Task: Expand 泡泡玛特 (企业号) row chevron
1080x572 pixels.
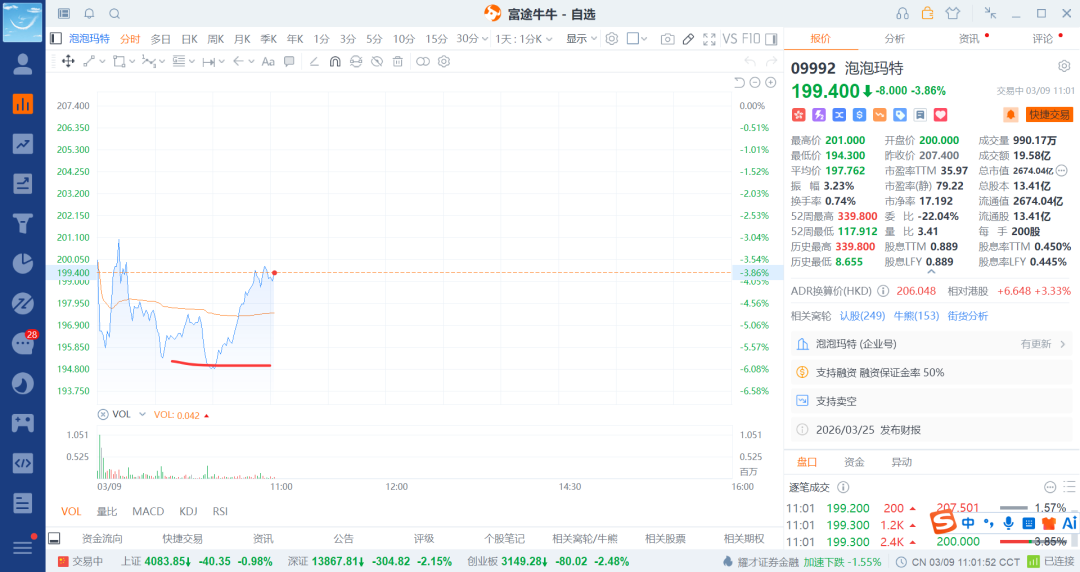Action: (x=1063, y=344)
